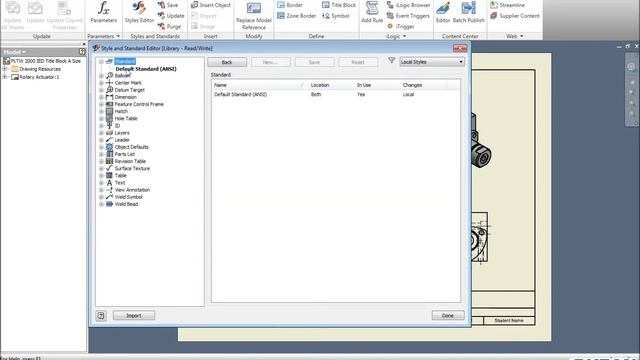Click the model browser help icon
Screen dimensions: 640x360
tap(82, 51)
